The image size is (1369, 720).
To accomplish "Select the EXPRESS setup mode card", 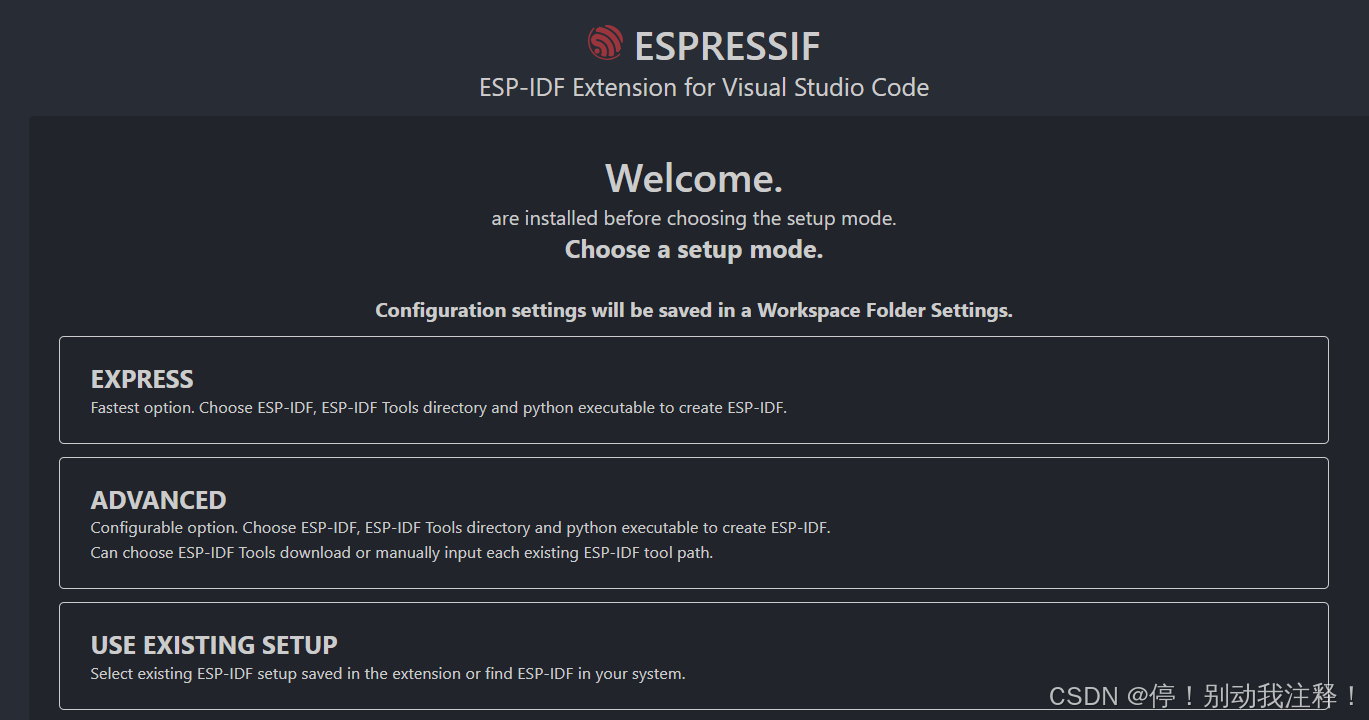I will [x=694, y=389].
